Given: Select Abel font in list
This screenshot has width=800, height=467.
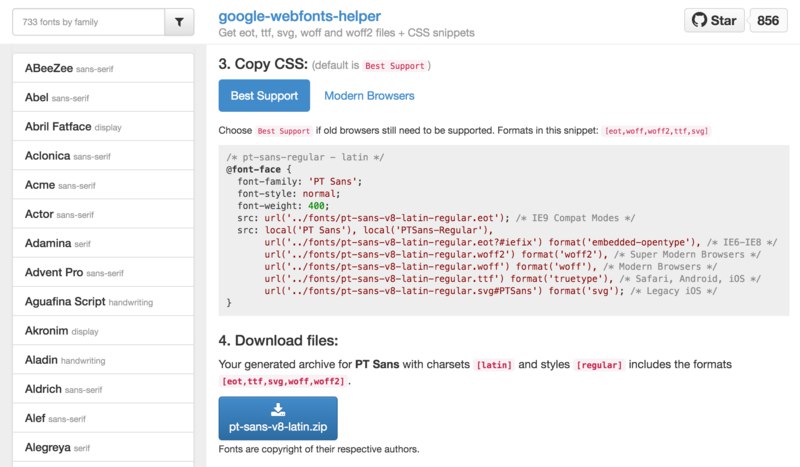Looking at the screenshot, I should 103,97.
